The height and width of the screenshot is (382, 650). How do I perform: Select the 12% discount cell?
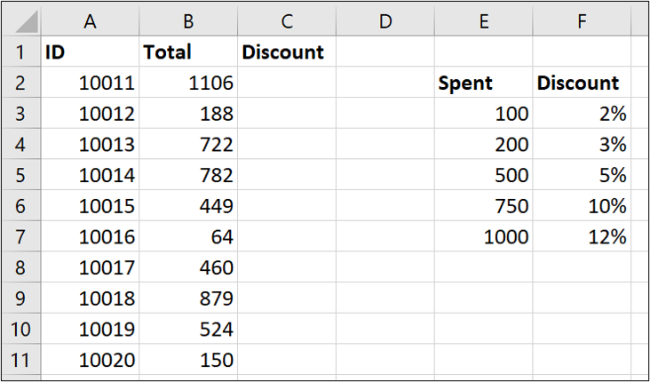tap(582, 236)
